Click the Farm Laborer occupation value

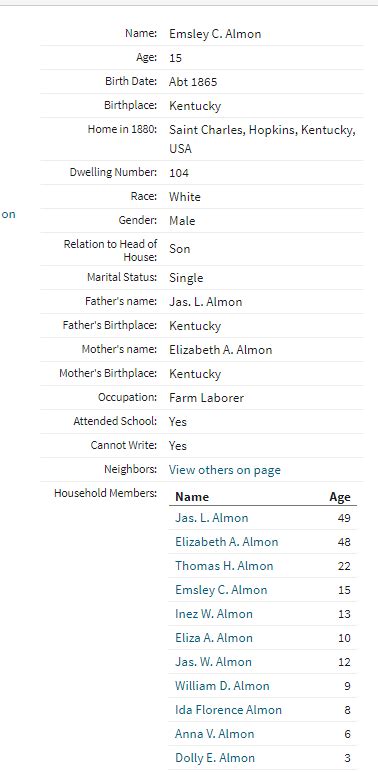tap(206, 398)
